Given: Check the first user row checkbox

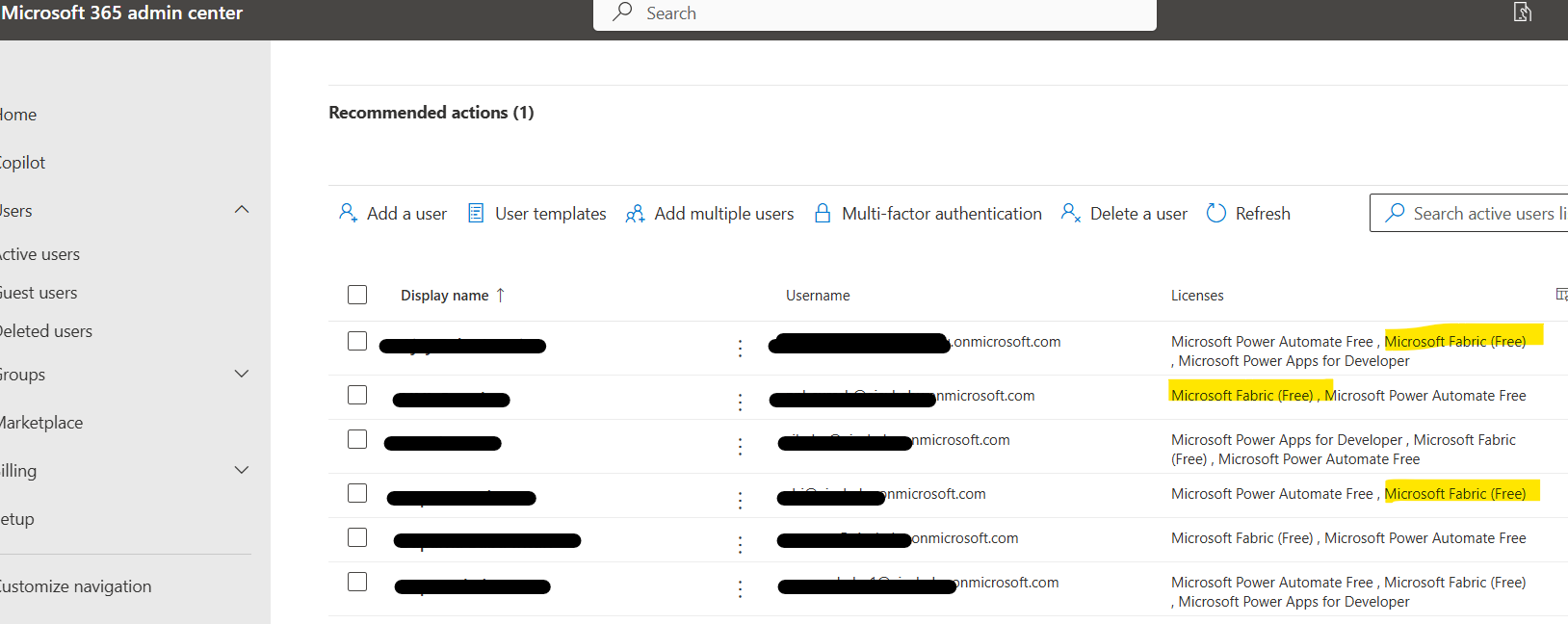Looking at the screenshot, I should tap(357, 341).
